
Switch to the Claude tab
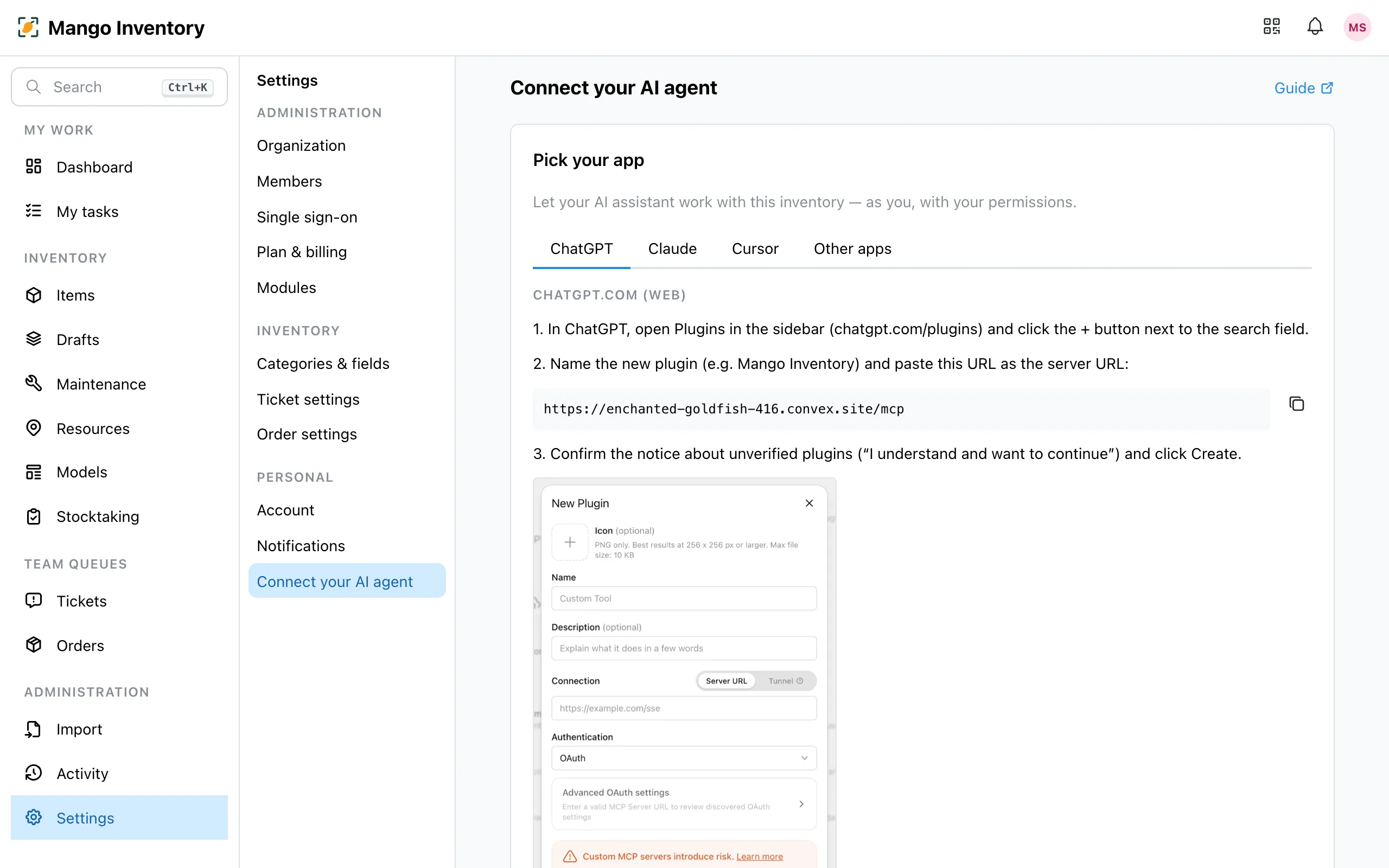(672, 248)
